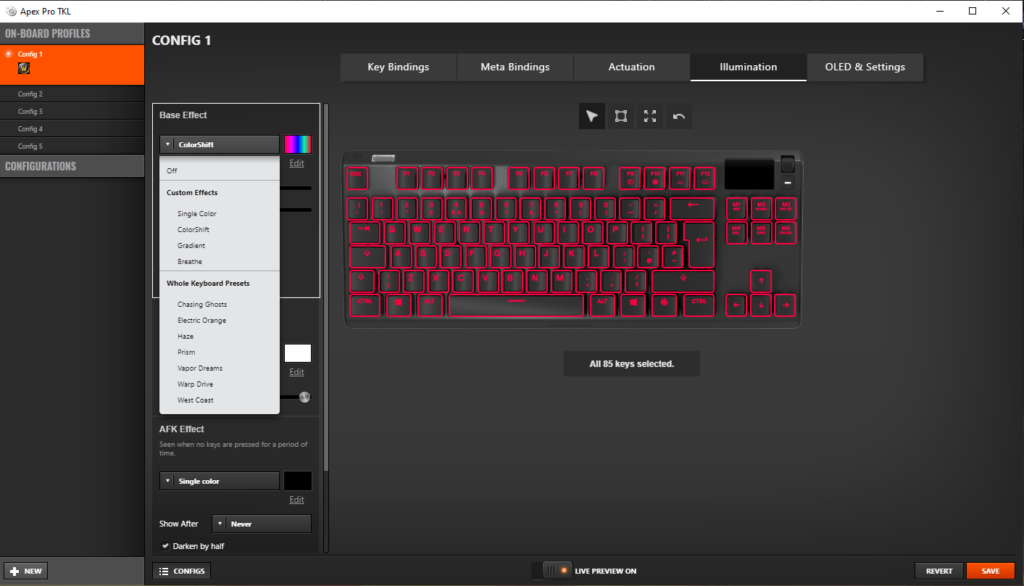Open the AFK Single color dropdown
This screenshot has height=586, width=1024.
(219, 481)
